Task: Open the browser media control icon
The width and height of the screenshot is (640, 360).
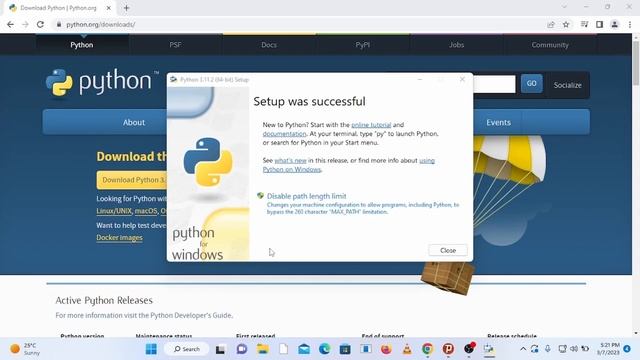Action: tap(584, 24)
